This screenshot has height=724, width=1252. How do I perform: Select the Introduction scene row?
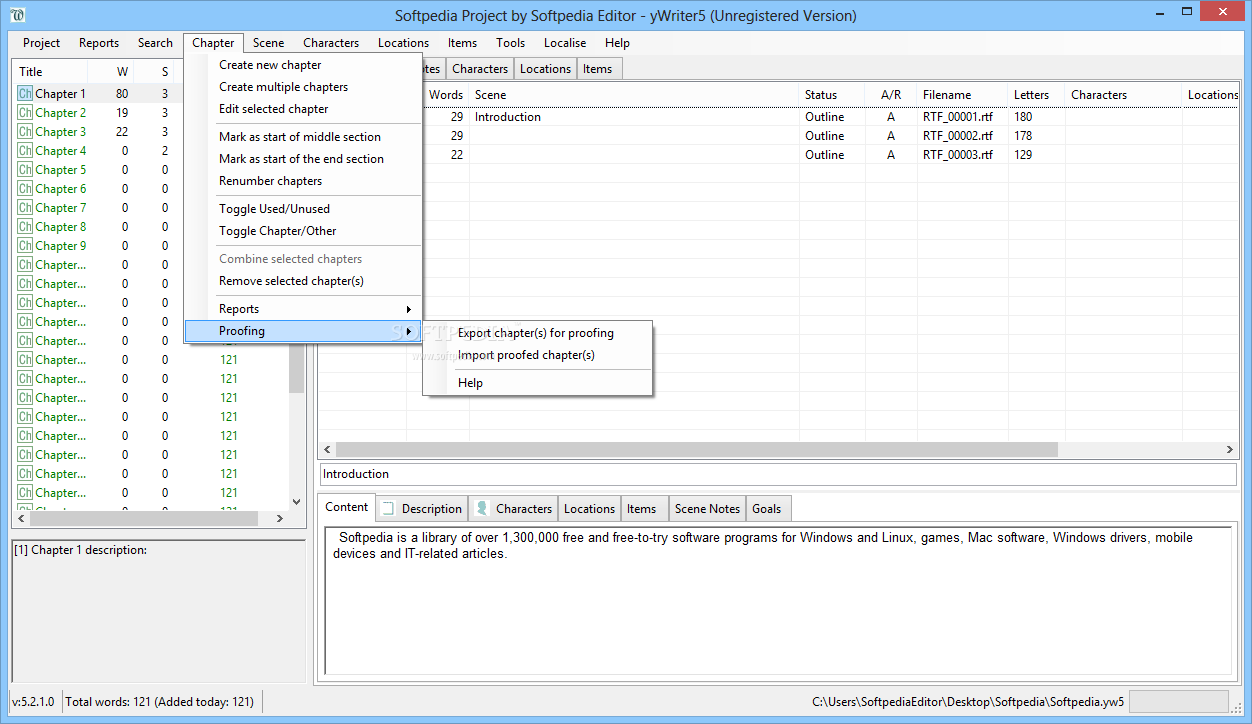777,117
